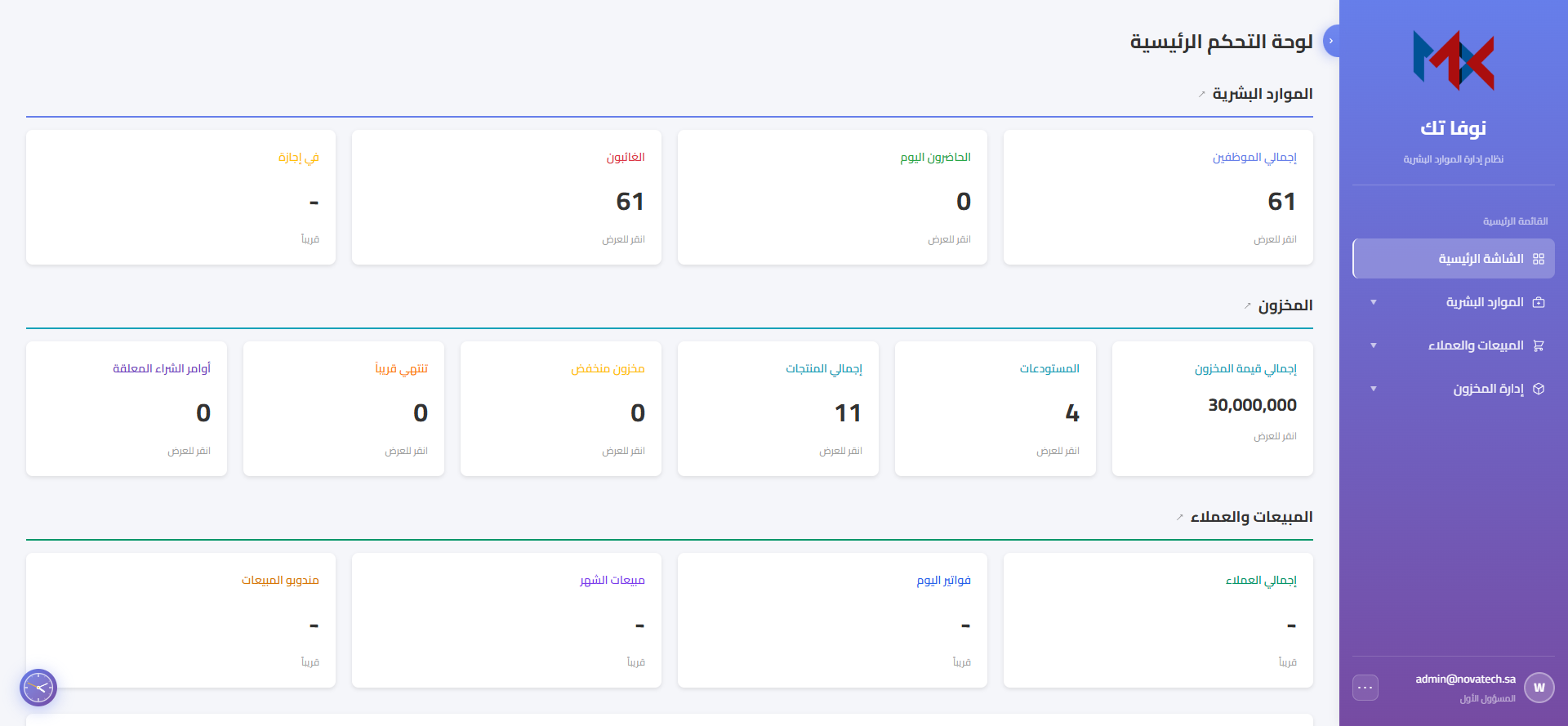Click the نظام إدارة الموارد البشرية subtitle
The image size is (1568, 726).
click(x=1454, y=159)
